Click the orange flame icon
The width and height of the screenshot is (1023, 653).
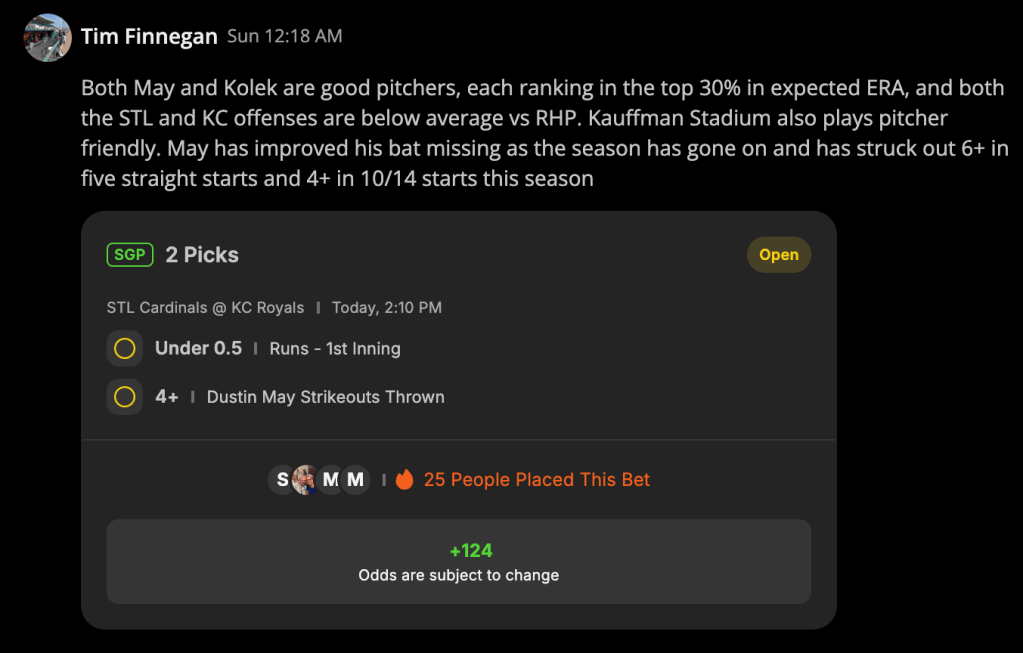[405, 479]
